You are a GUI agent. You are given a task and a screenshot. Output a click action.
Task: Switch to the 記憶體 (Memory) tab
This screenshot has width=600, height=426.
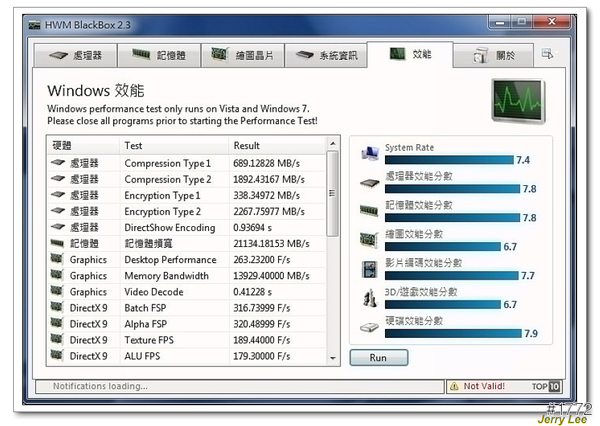tap(159, 56)
